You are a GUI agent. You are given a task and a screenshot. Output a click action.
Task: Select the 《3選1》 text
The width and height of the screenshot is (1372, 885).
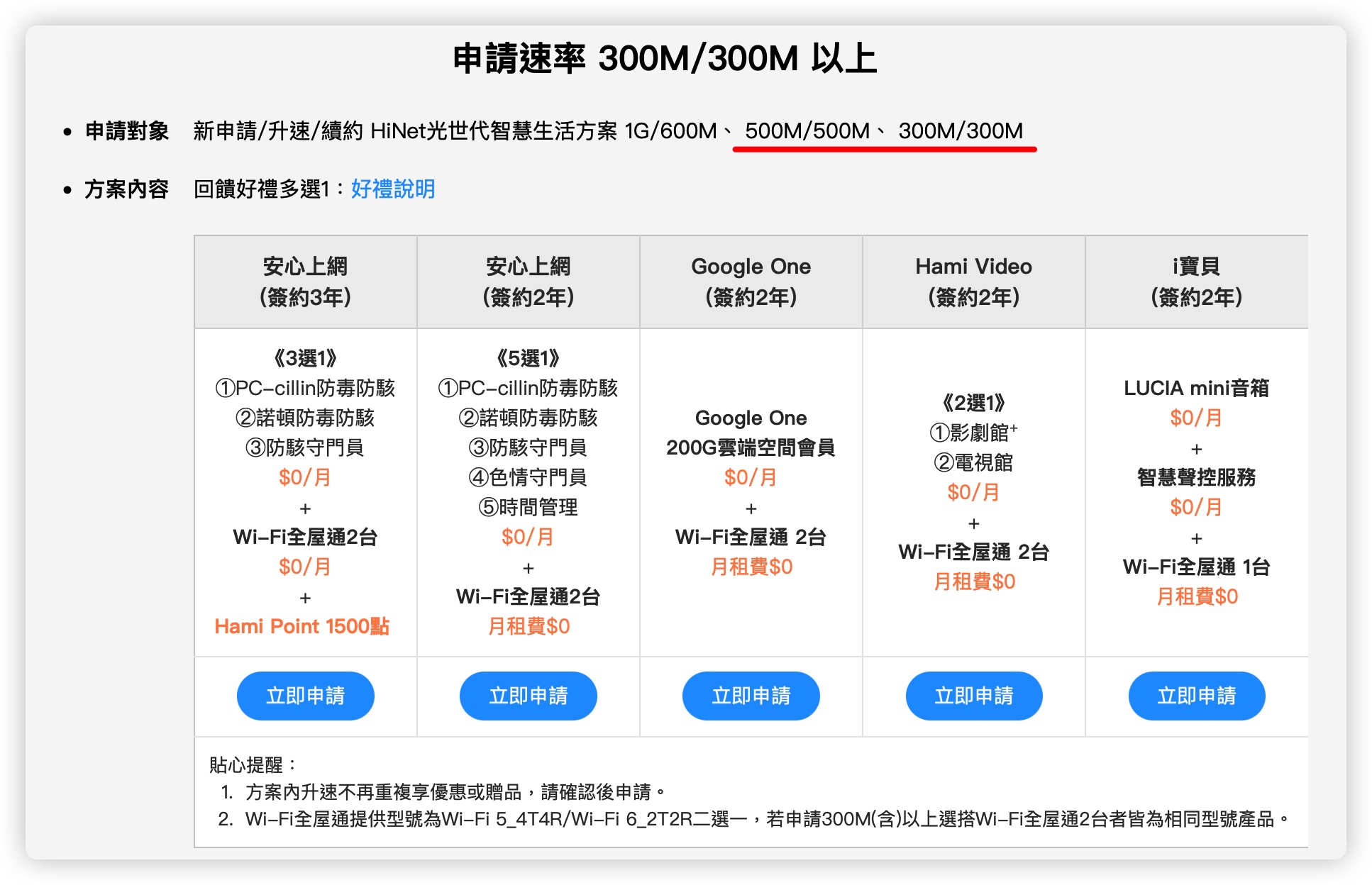click(x=305, y=359)
